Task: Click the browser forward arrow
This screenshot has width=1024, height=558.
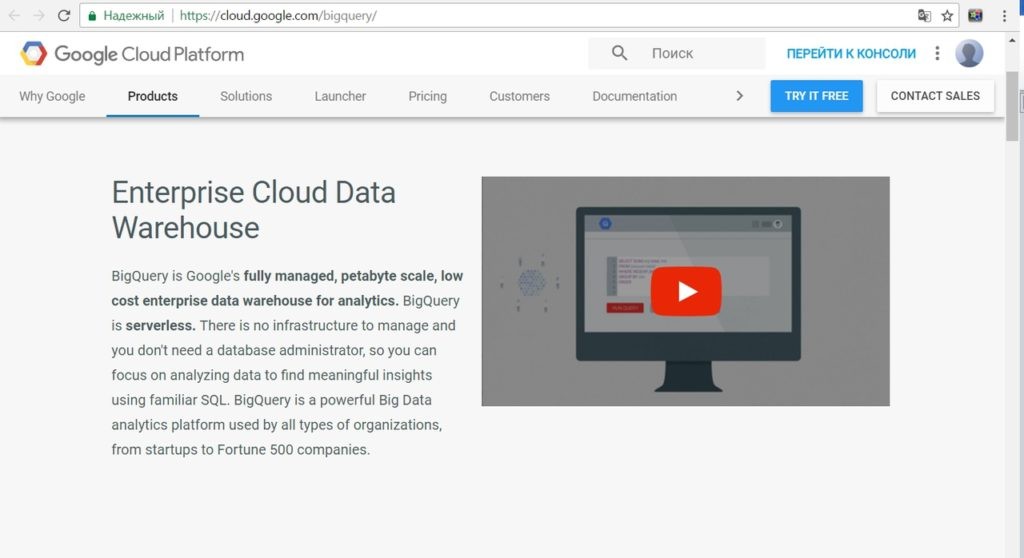Action: 39,16
